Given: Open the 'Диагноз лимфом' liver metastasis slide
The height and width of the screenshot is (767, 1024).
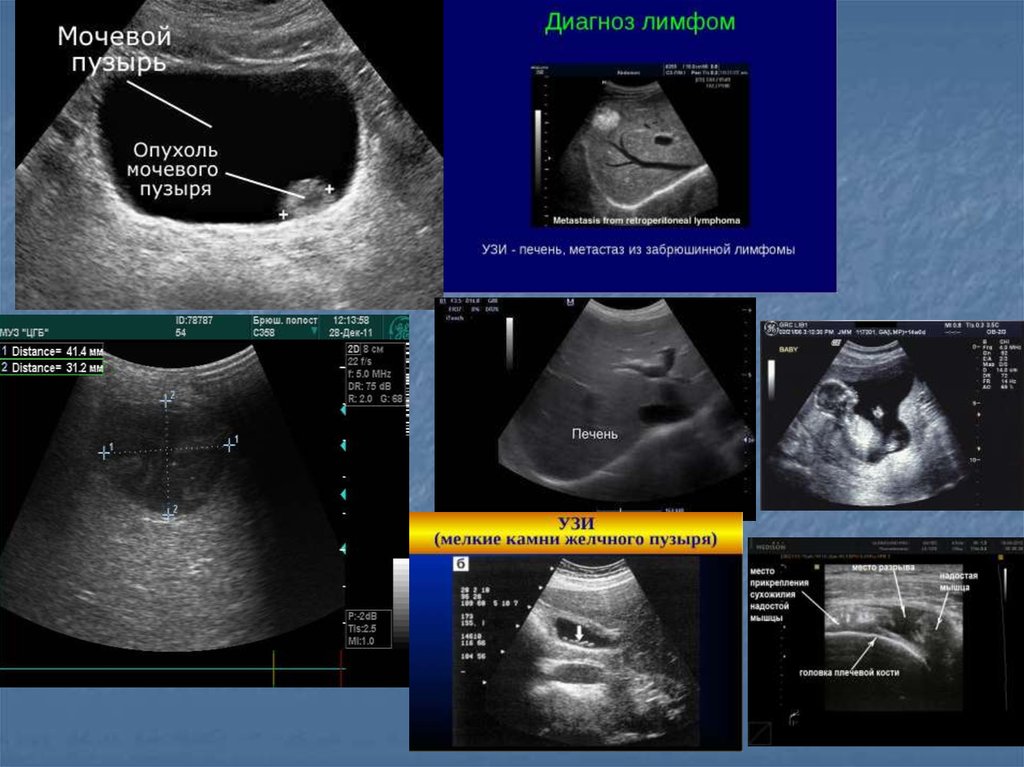Looking at the screenshot, I should tap(640, 146).
